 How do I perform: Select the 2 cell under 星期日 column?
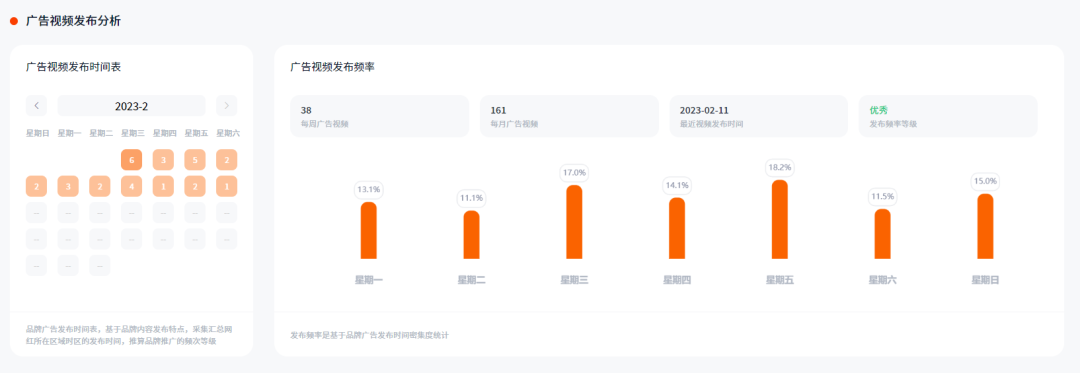pyautogui.click(x=37, y=186)
